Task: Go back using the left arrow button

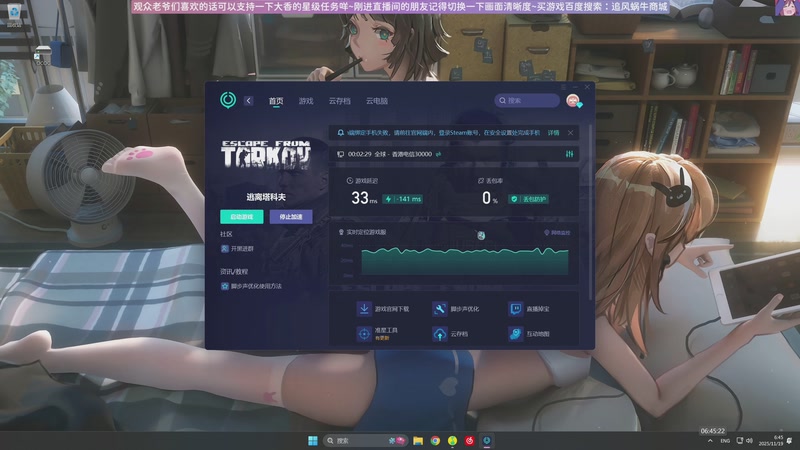Action: point(248,101)
